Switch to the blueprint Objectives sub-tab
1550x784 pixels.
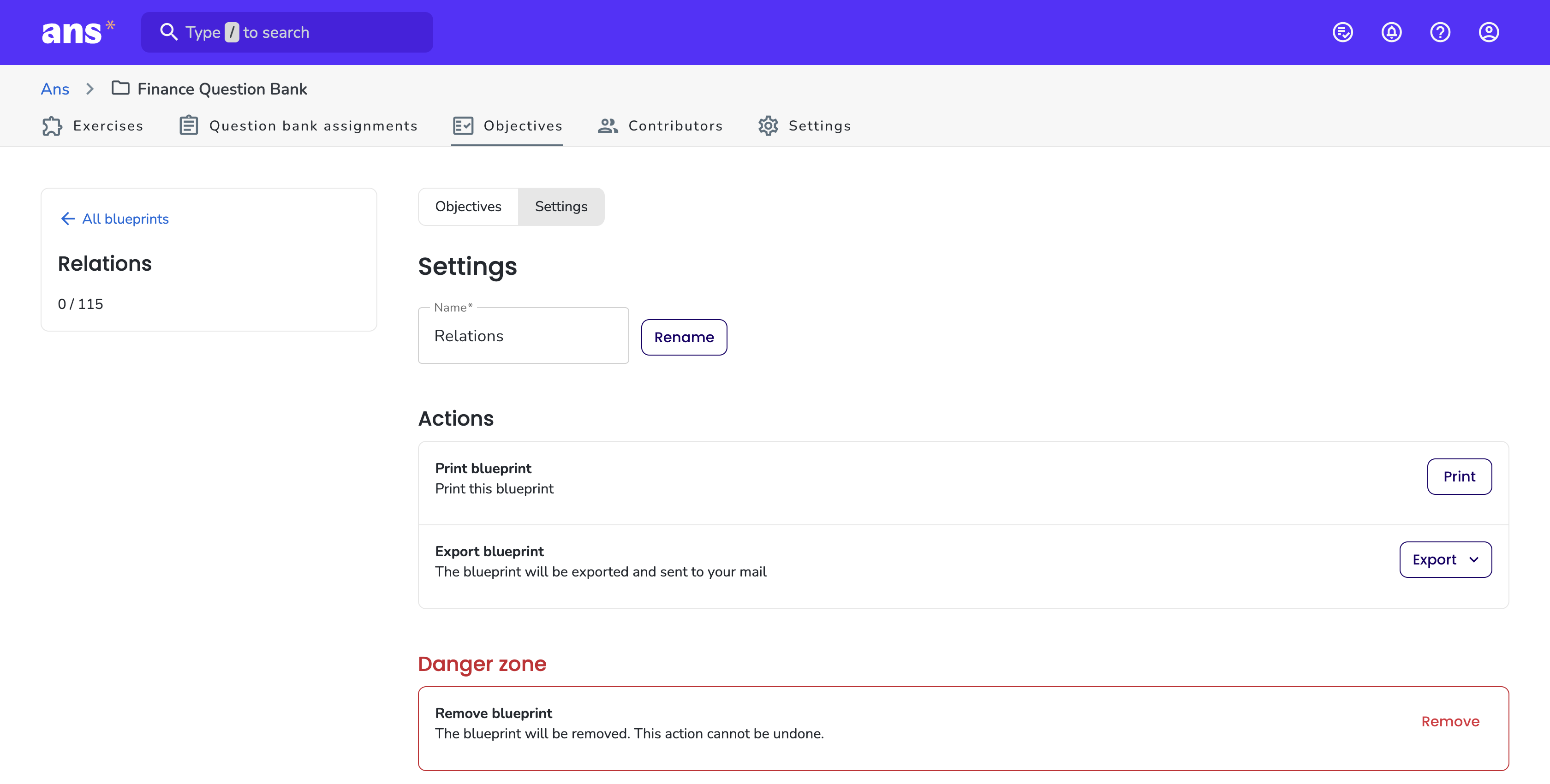(x=468, y=207)
